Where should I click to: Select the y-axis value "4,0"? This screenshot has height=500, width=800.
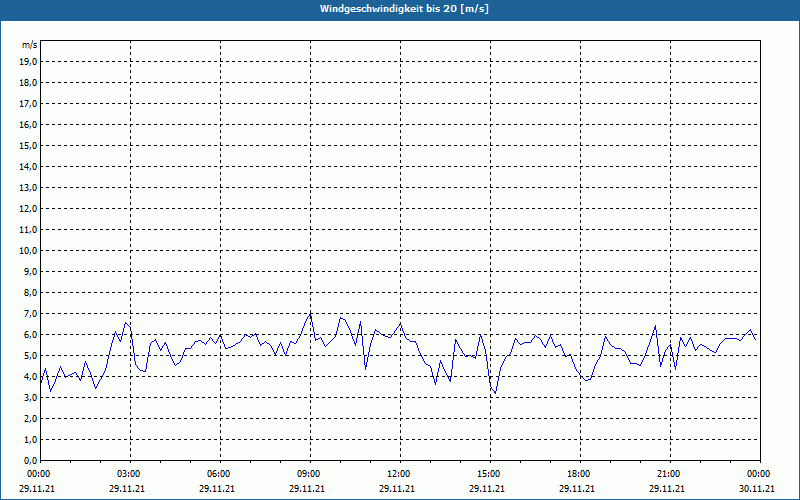coord(30,377)
